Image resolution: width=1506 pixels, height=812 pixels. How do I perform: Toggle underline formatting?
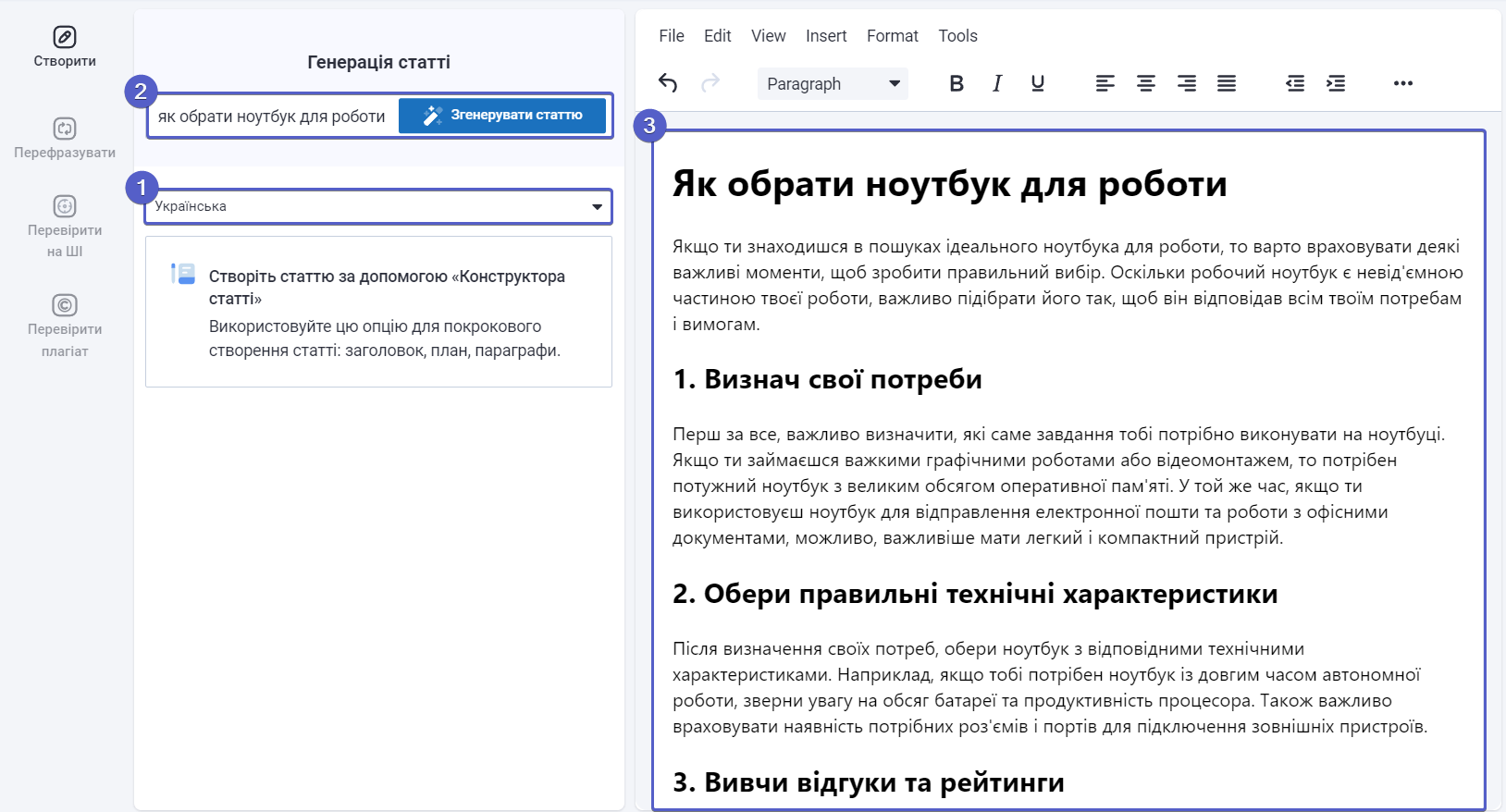pyautogui.click(x=1038, y=83)
